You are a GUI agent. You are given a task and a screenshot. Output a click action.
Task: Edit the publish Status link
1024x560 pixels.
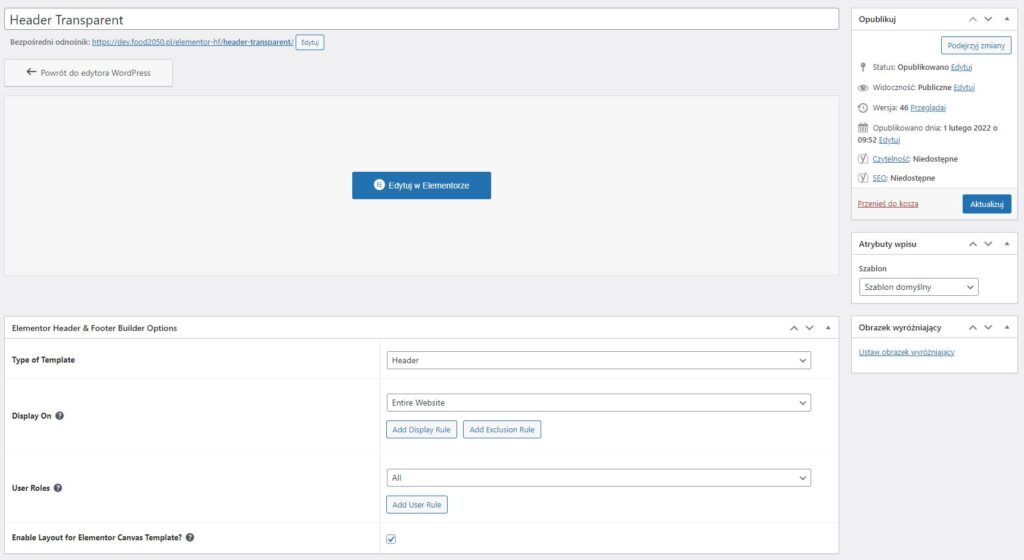click(961, 67)
